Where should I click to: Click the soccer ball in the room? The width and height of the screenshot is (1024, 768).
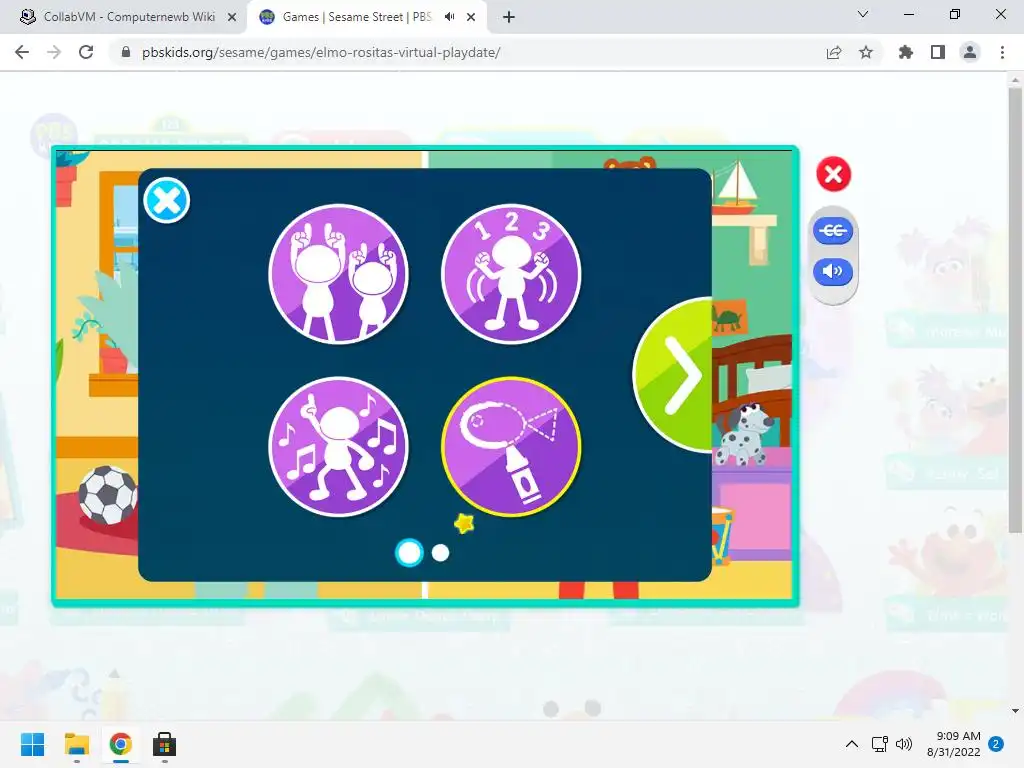point(108,495)
